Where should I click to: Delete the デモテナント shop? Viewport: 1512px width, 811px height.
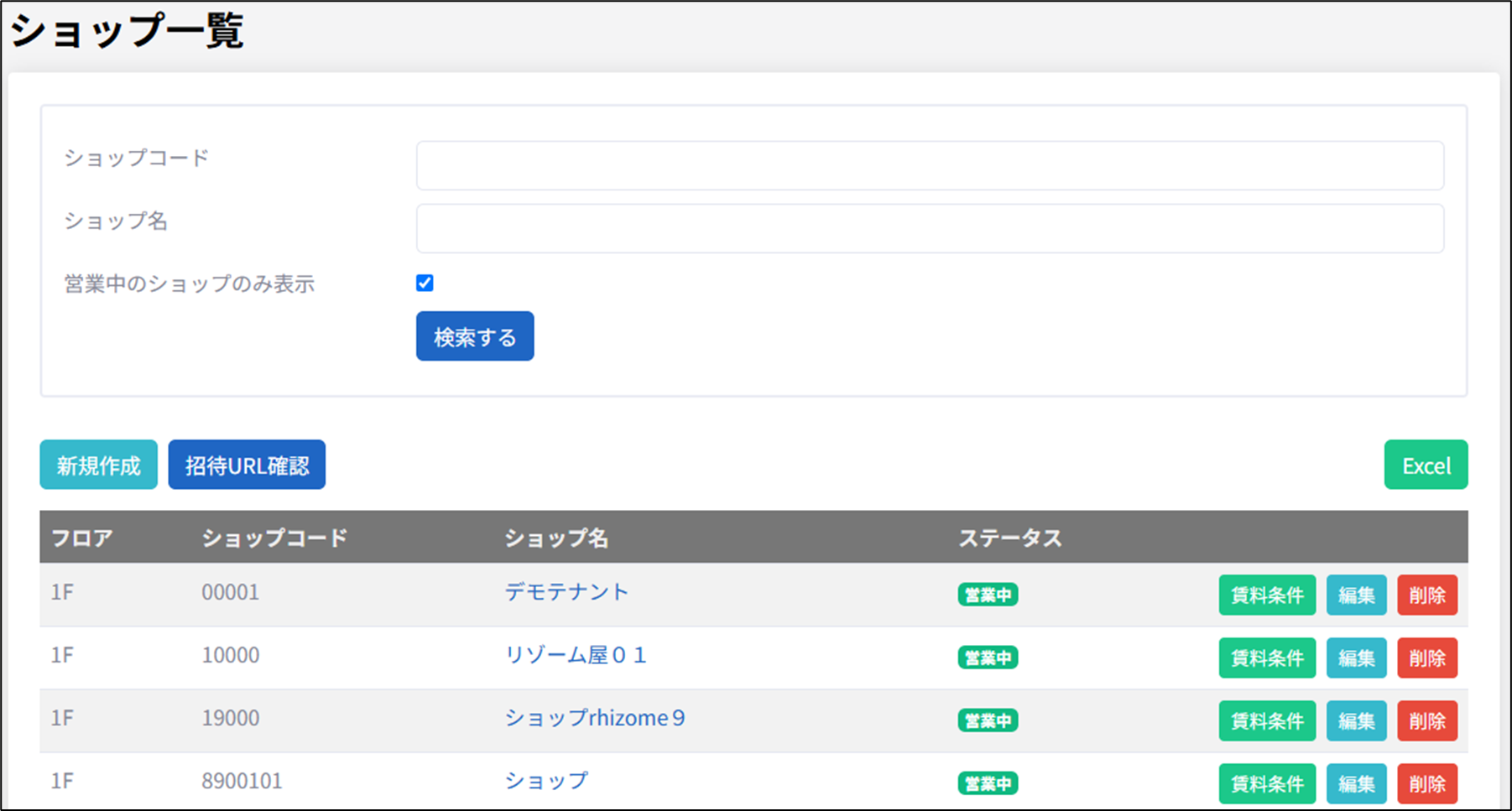point(1426,595)
